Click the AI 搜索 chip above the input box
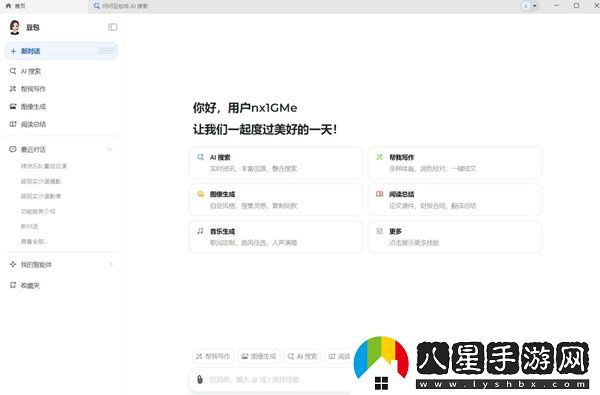 pyautogui.click(x=302, y=356)
